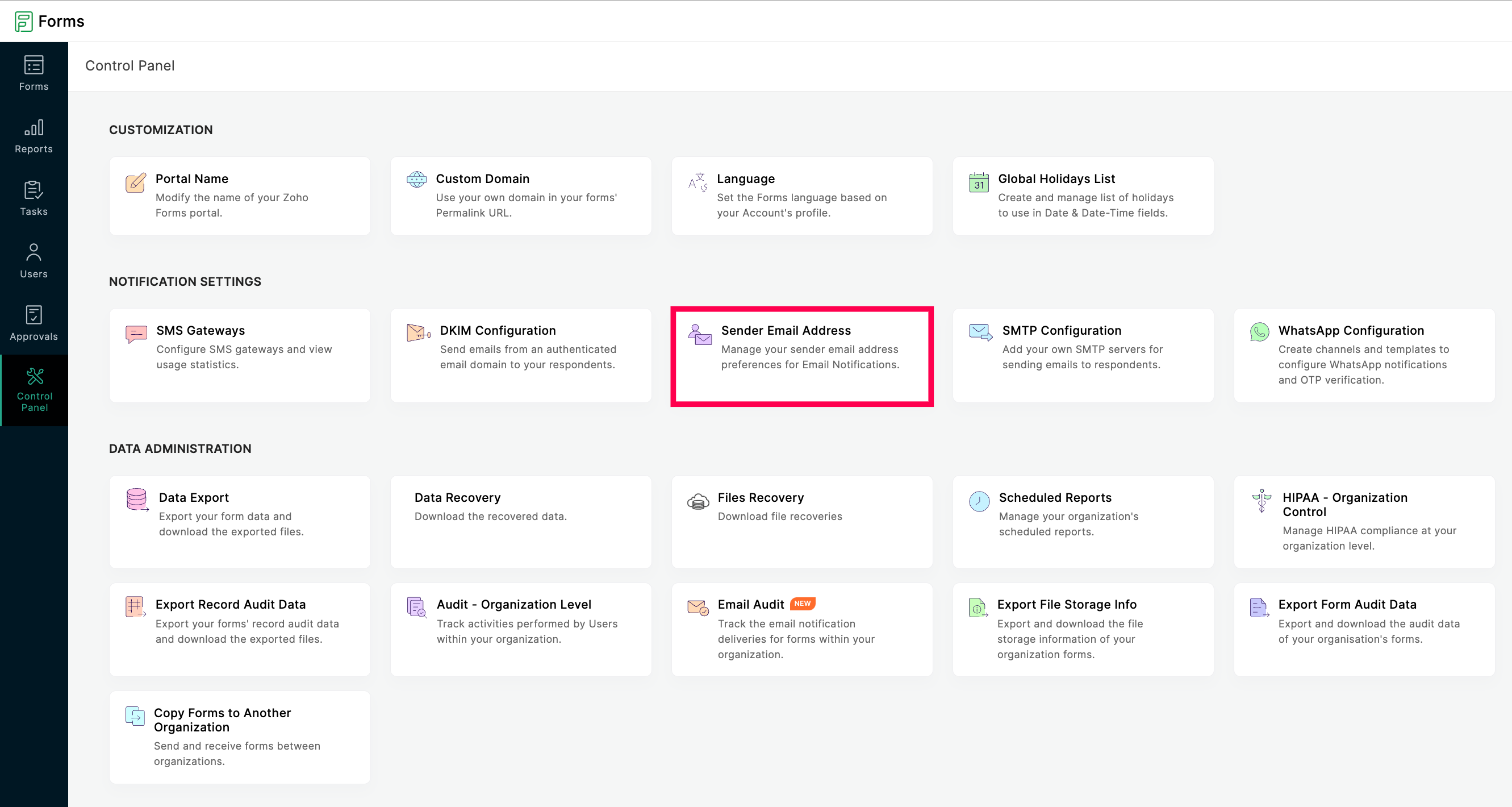Image resolution: width=1512 pixels, height=807 pixels.
Task: Open Files Recovery title
Action: pyautogui.click(x=761, y=497)
